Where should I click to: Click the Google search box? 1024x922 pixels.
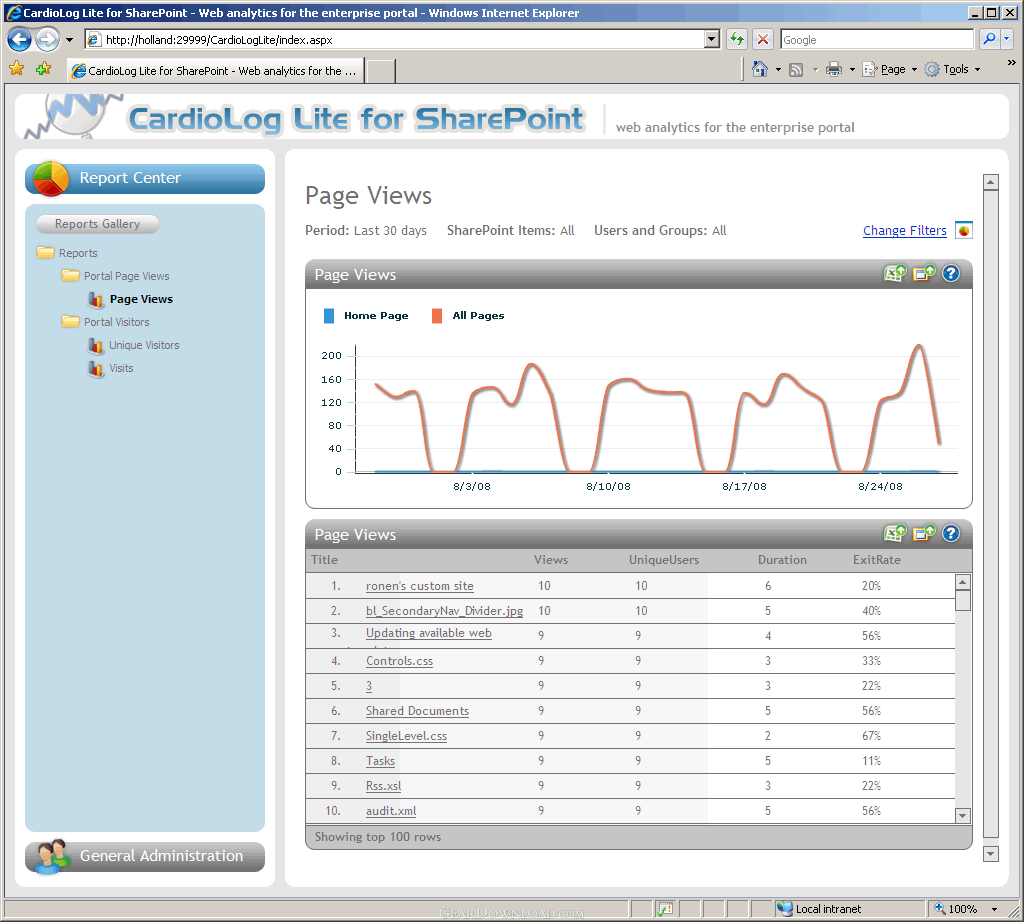[x=877, y=40]
